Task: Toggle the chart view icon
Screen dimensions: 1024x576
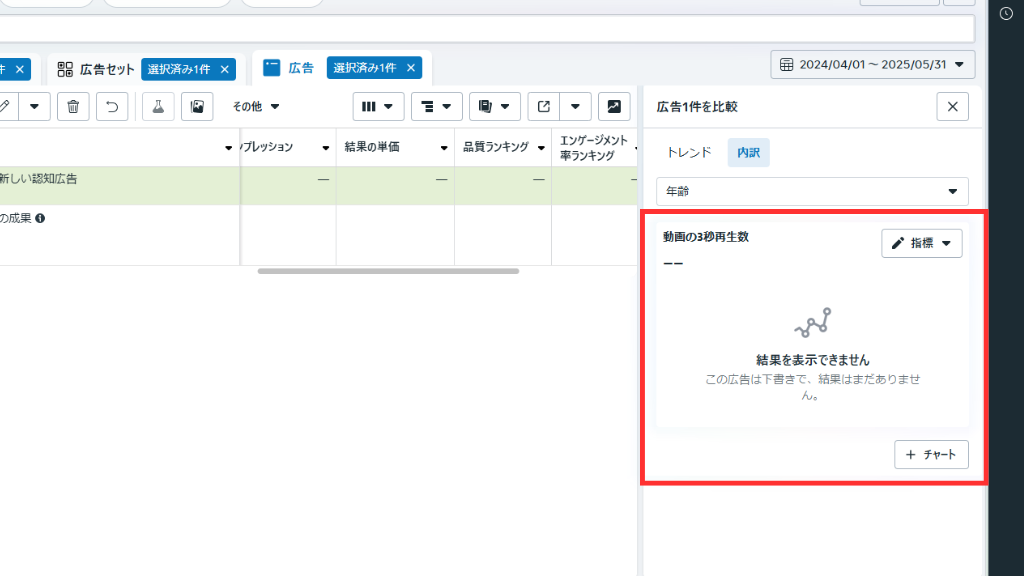Action: [613, 106]
